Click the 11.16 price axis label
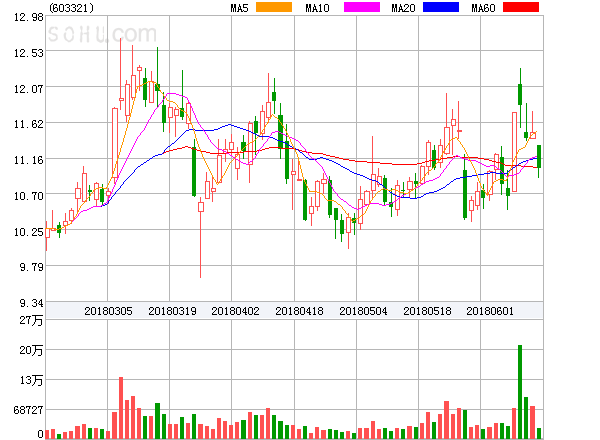Viewport: 600px width, 440px height. click(x=29, y=160)
